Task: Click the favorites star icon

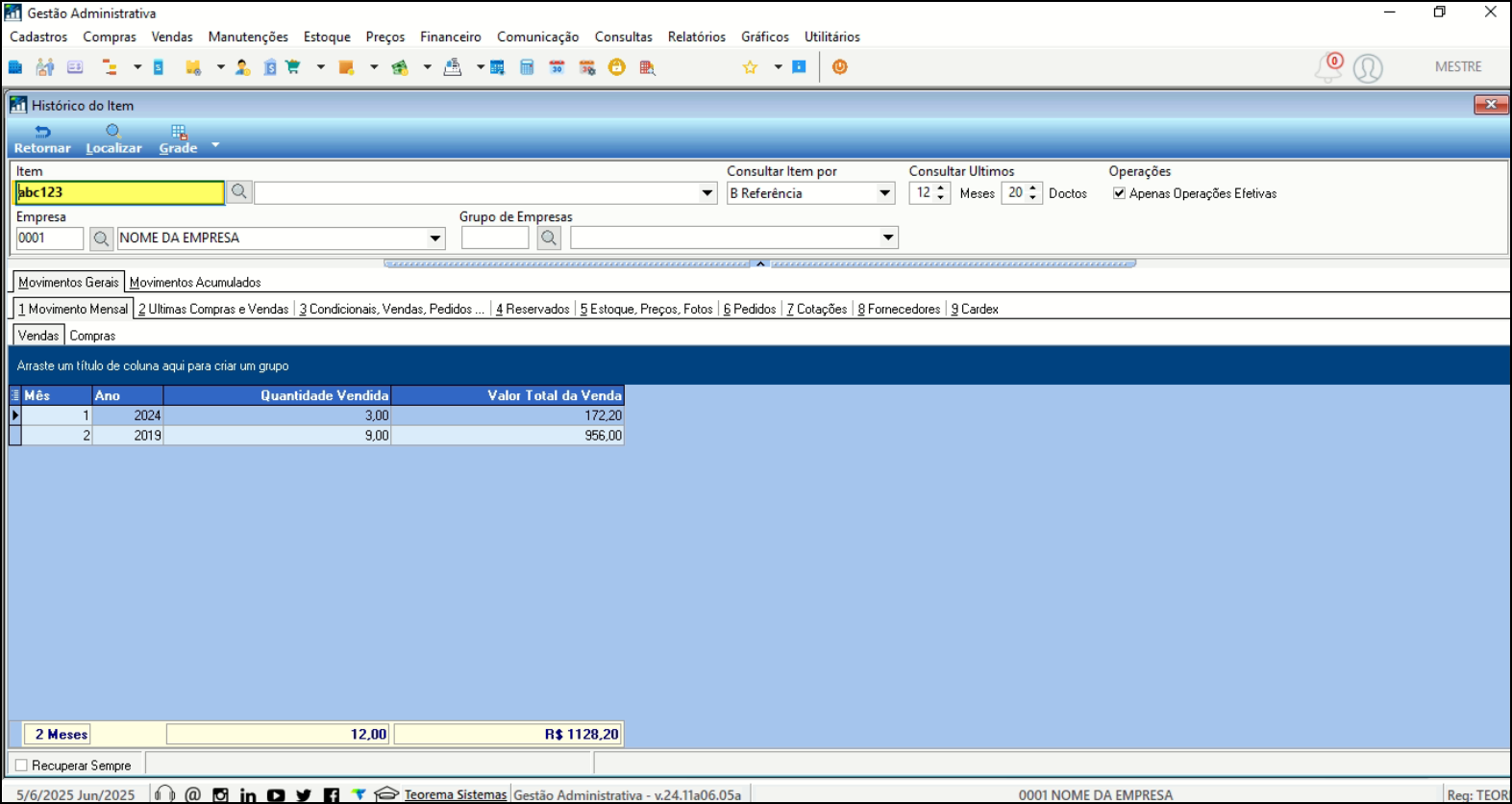Action: pyautogui.click(x=751, y=67)
